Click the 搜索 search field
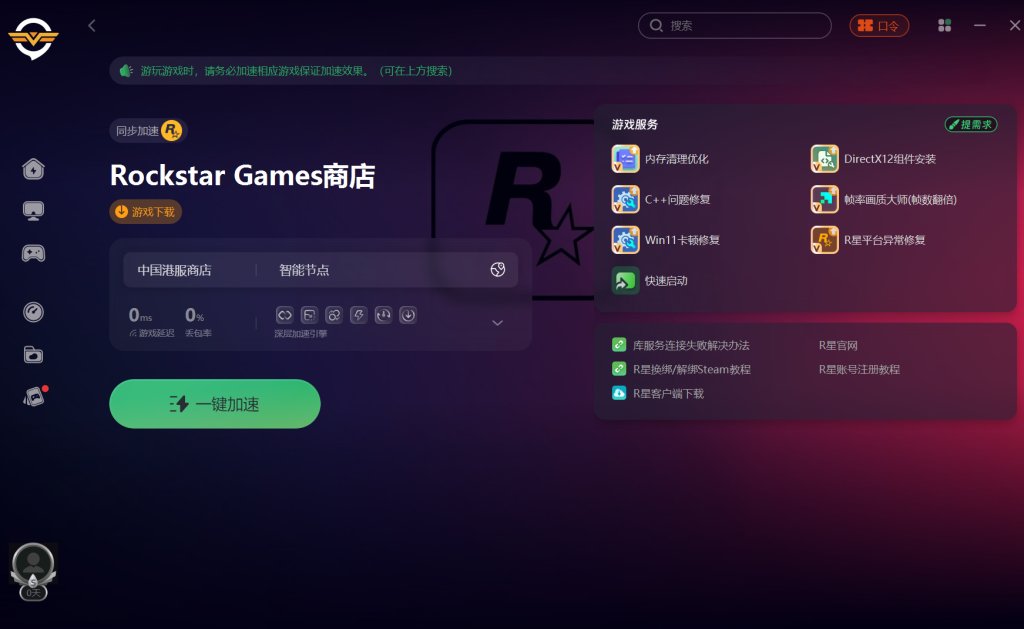This screenshot has height=629, width=1024. pos(735,25)
